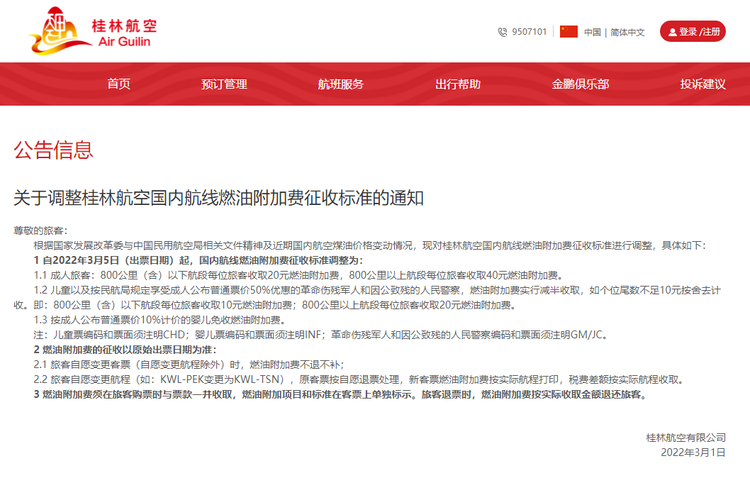Screen dimensions: 750x478
Task: Select the 中国 region link
Action: (592, 32)
